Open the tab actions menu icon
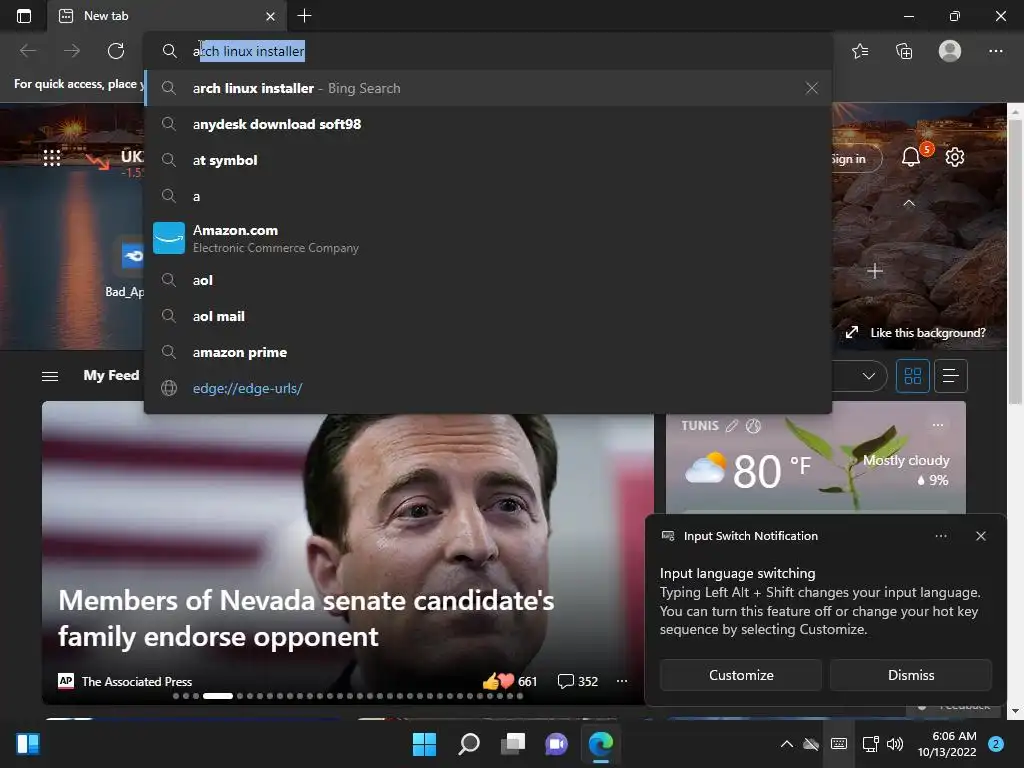The width and height of the screenshot is (1024, 768). 24,16
